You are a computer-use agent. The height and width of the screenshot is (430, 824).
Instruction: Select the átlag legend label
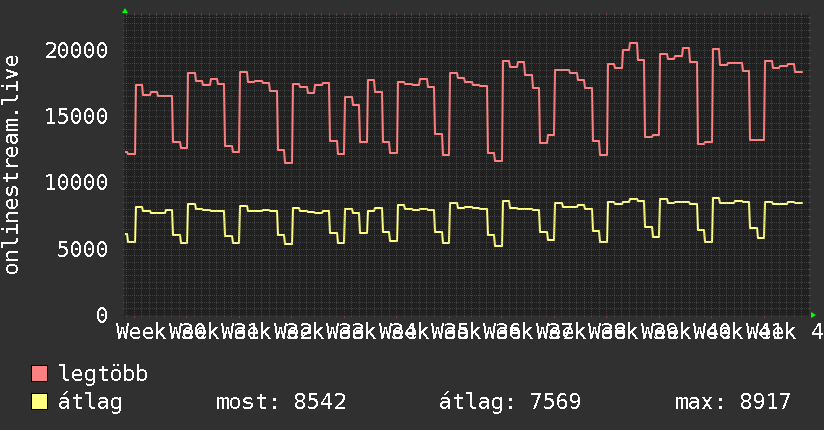[90, 402]
